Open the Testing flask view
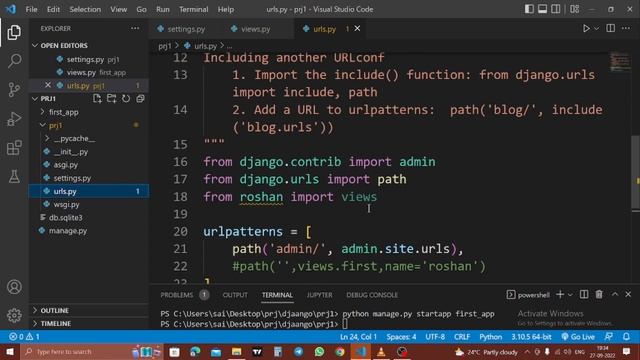Screen dimensions: 640x360 coord(14,176)
